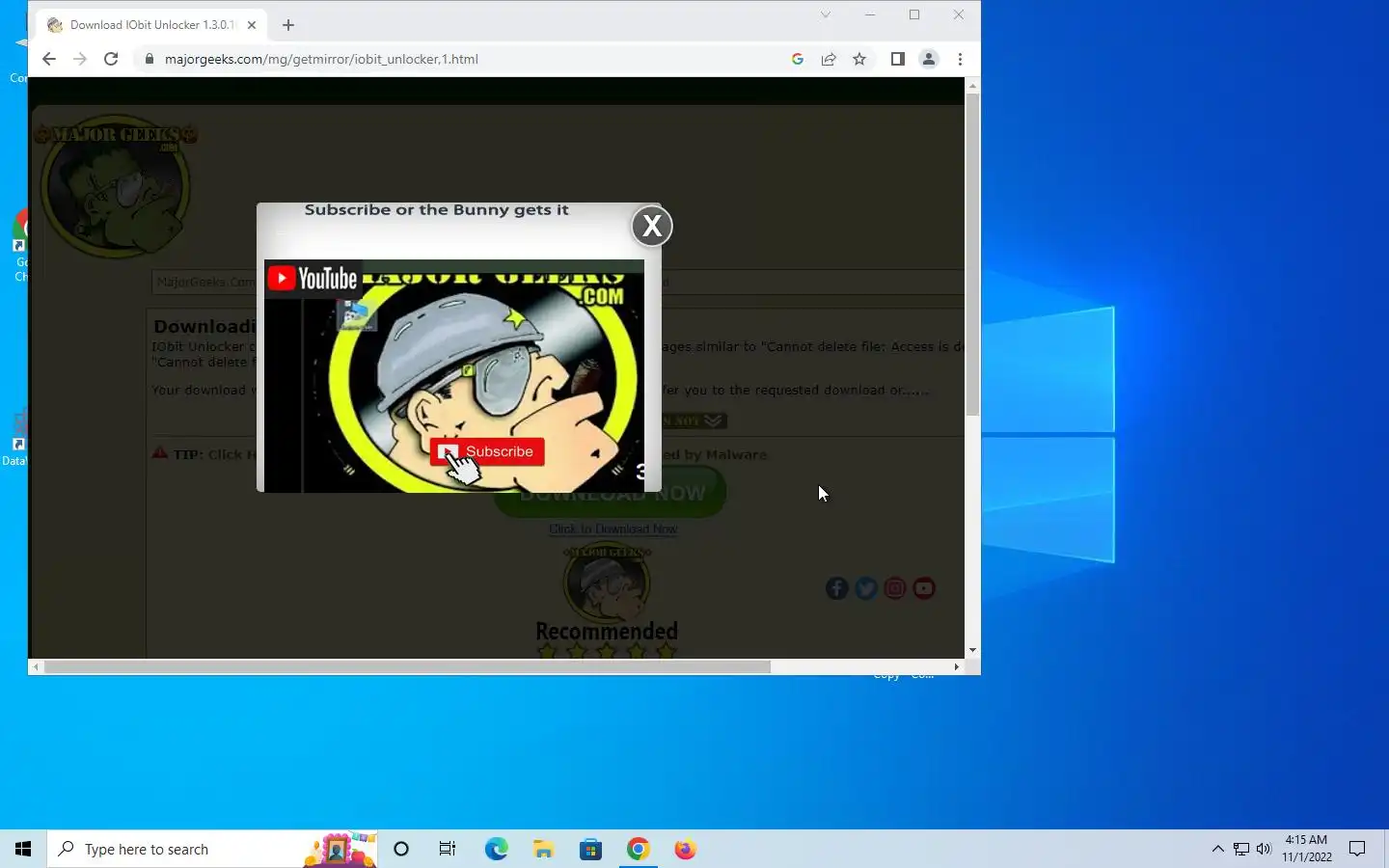
Task: Go back using the browser back arrow
Action: (49, 59)
